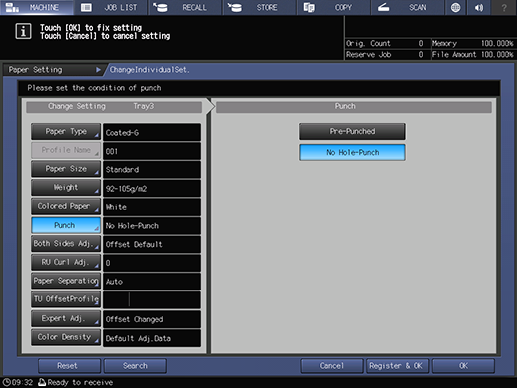Click the Auto paper separation value
This screenshot has width=517, height=388.
click(x=152, y=282)
